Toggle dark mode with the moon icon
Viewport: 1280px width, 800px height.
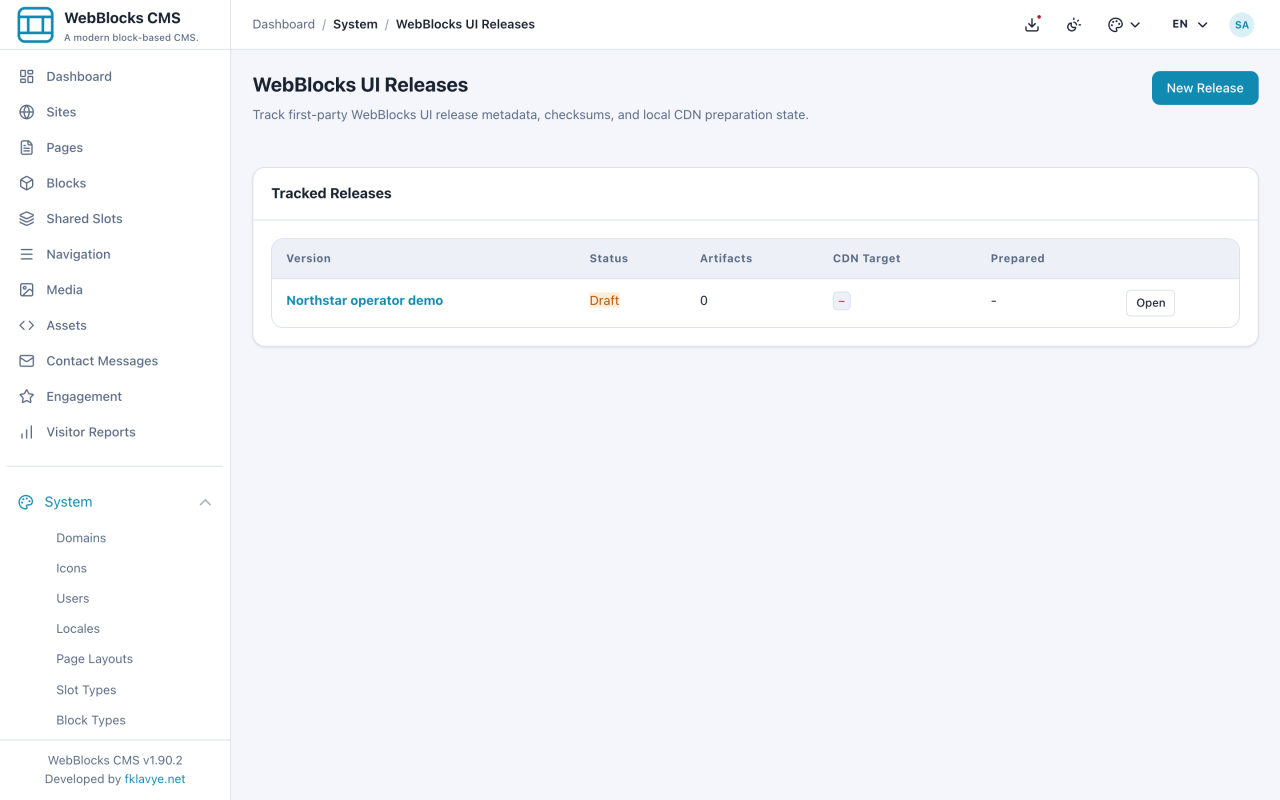(x=1074, y=24)
